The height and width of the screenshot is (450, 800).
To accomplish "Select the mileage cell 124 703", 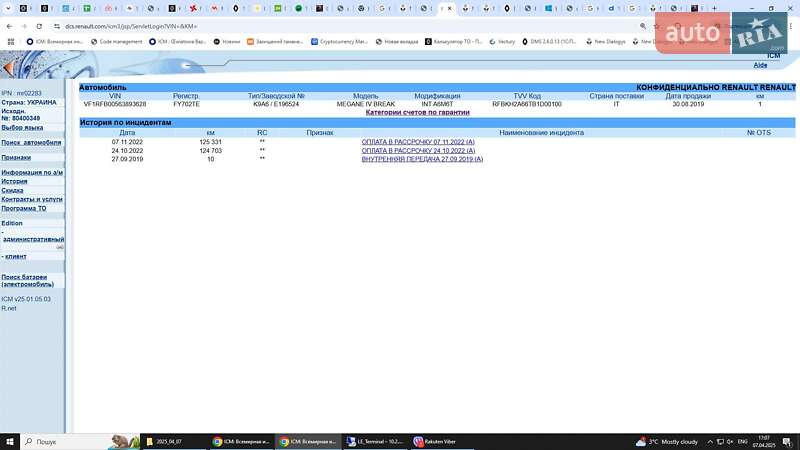I will [x=210, y=151].
